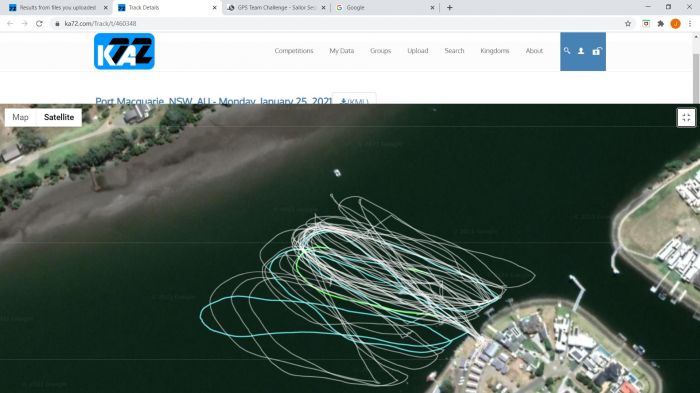Switch to GPS Team Challenge tab
The height and width of the screenshot is (393, 700).
click(x=276, y=8)
